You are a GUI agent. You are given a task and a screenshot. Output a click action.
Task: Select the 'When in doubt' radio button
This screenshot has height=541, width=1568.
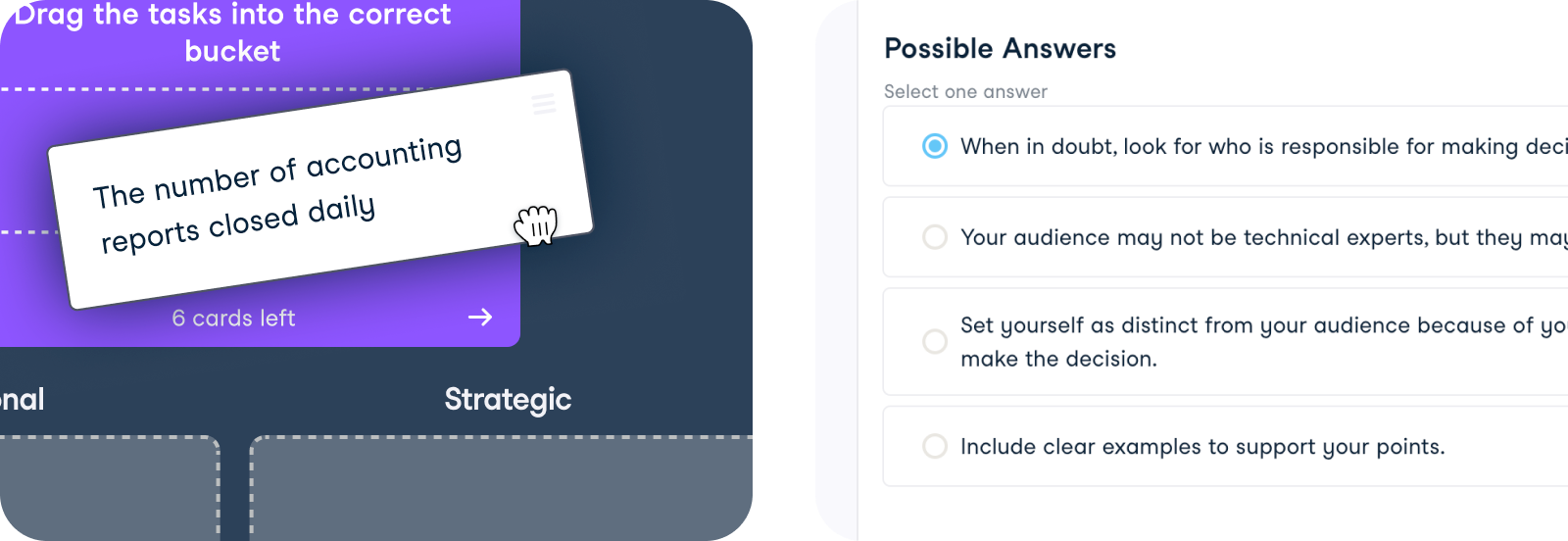[935, 146]
